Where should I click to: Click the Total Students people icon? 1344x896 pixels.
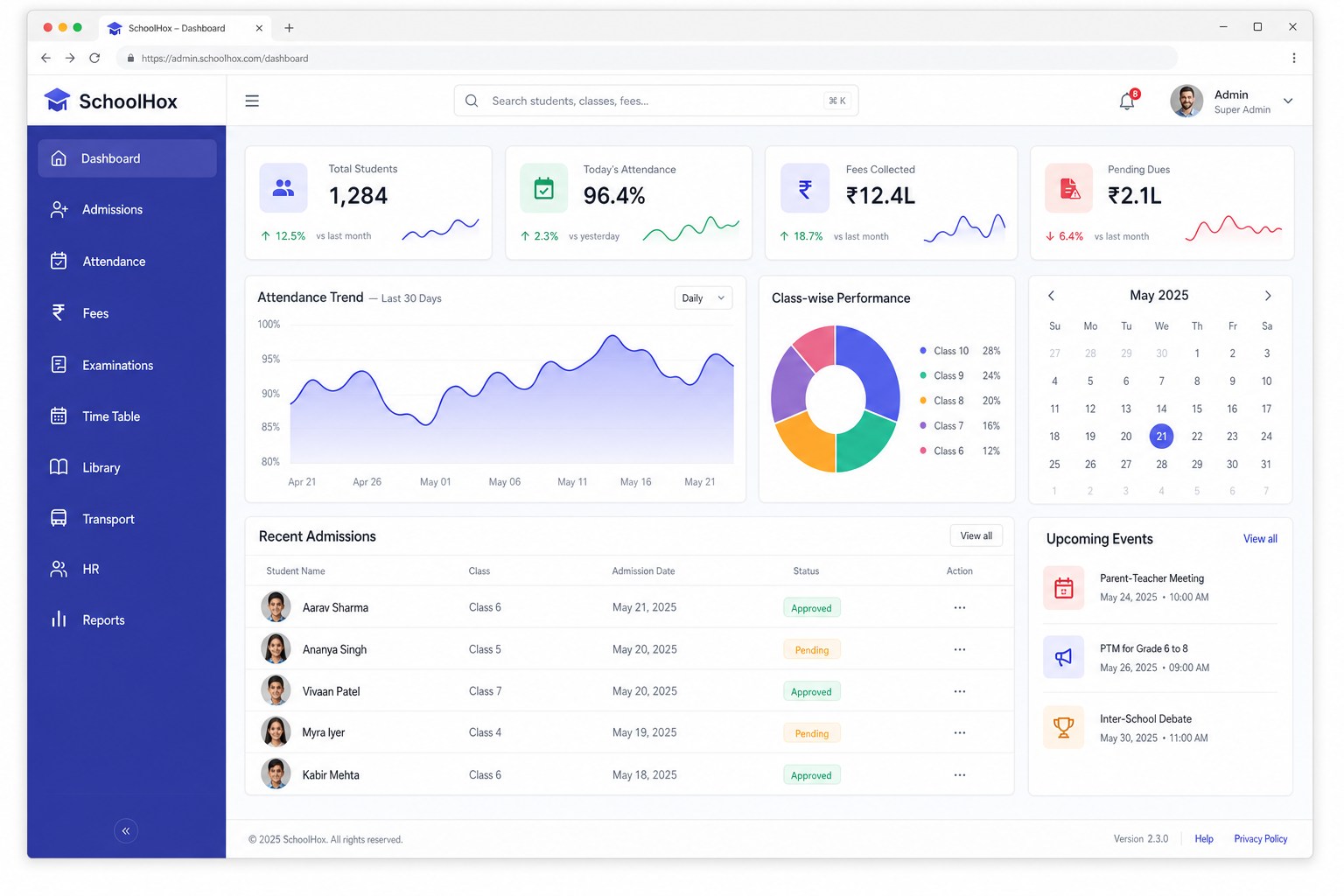283,187
